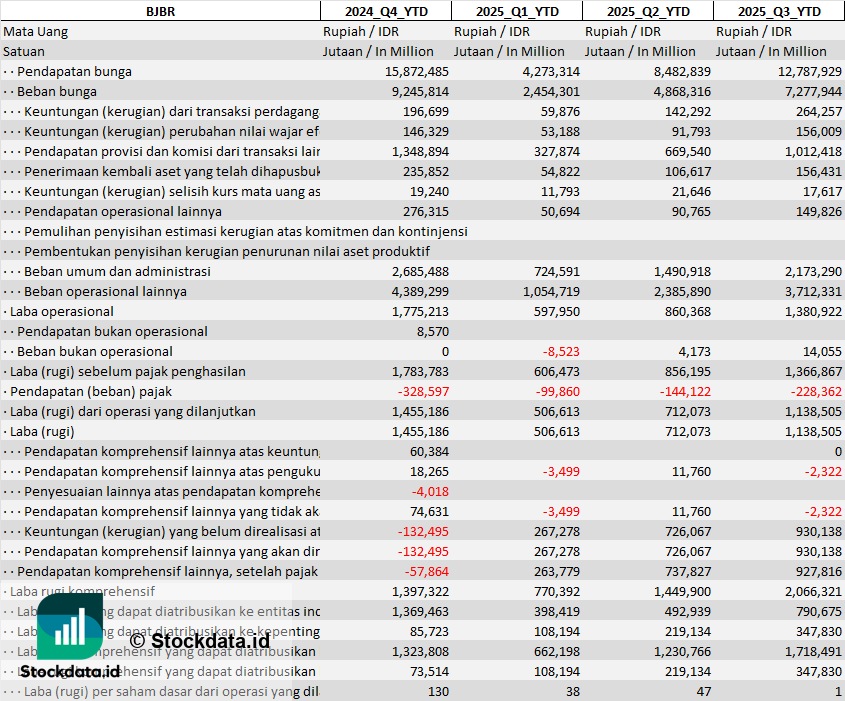The image size is (845, 701).
Task: Select earnings per share value 130
Action: click(439, 691)
